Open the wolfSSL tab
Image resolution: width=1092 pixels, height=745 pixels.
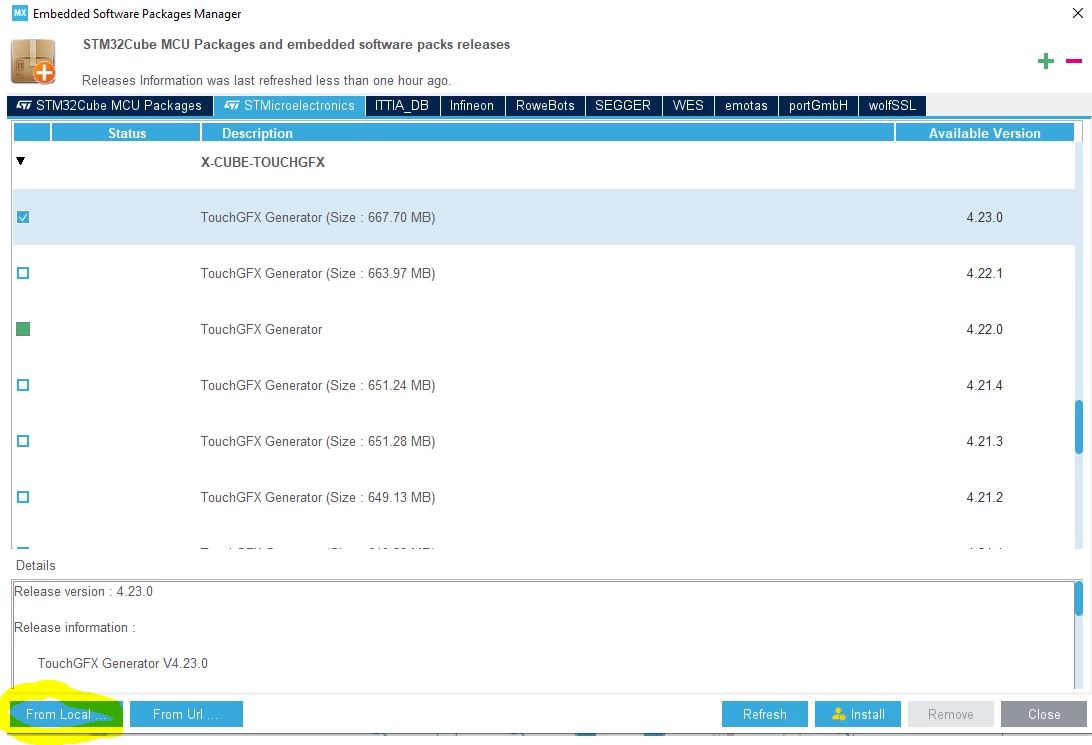(x=892, y=106)
